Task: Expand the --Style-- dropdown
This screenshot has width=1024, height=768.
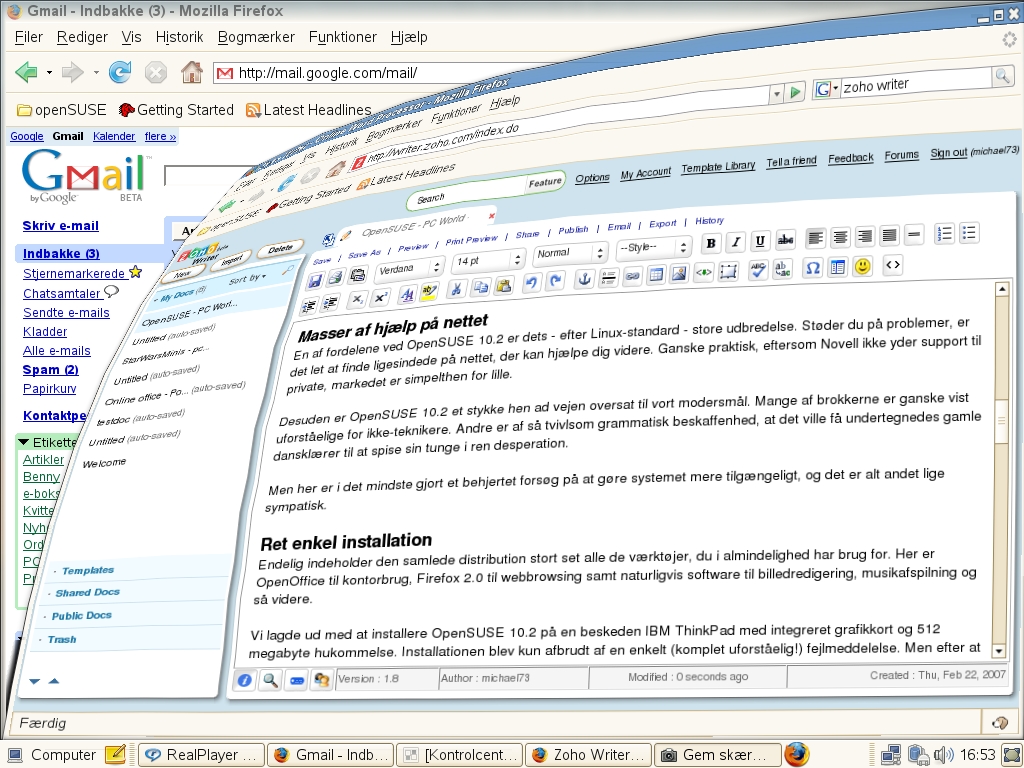Action: pos(654,247)
